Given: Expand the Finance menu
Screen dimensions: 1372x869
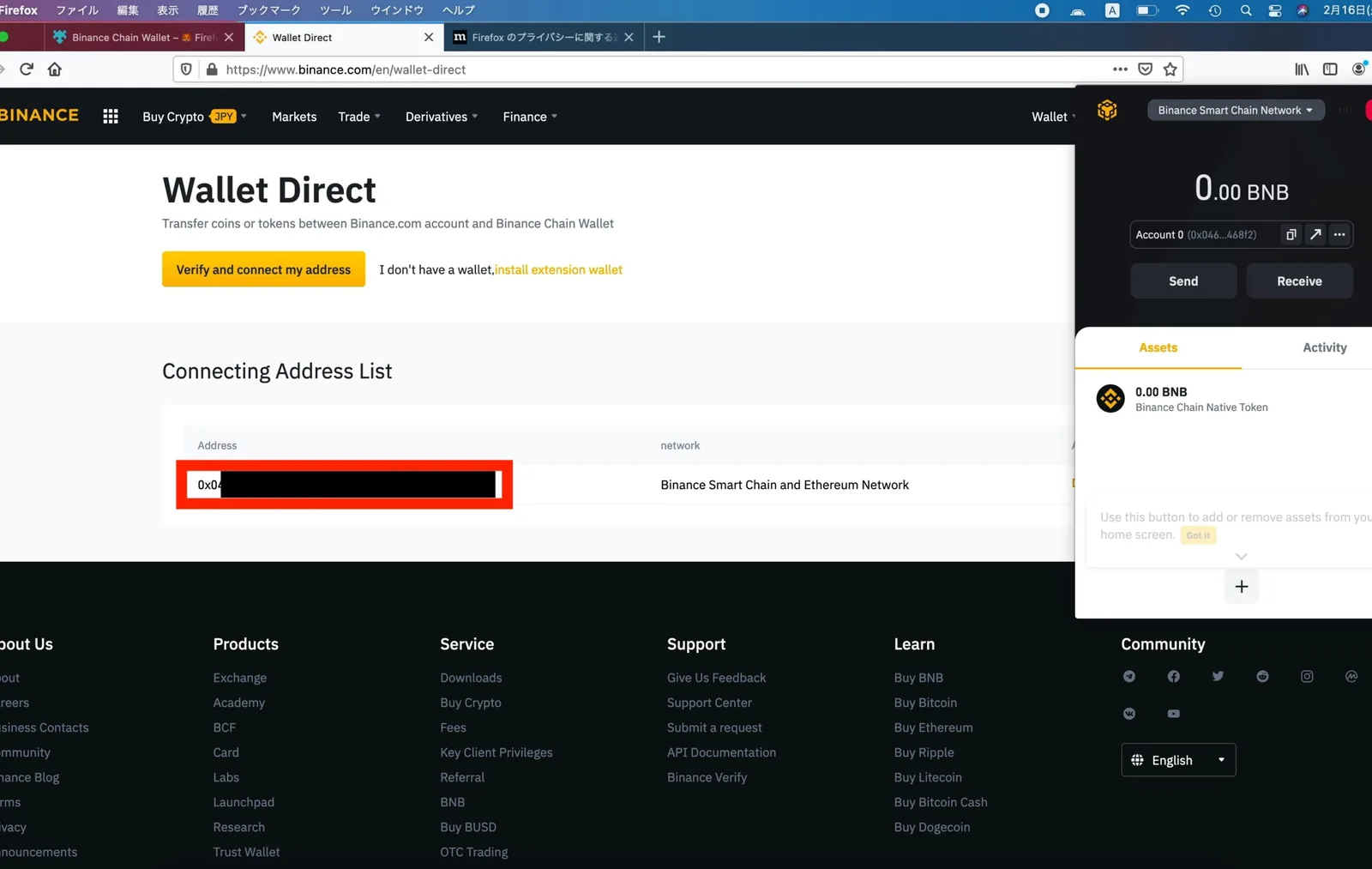Looking at the screenshot, I should tap(530, 117).
